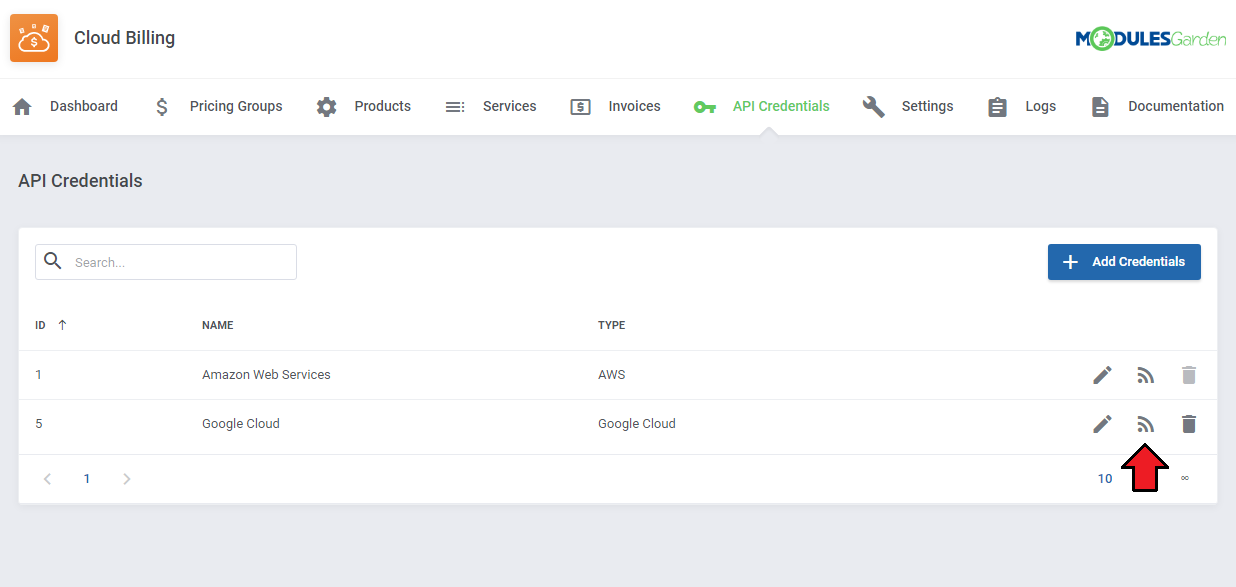The width and height of the screenshot is (1236, 587).
Task: Switch to Pricing Groups tab
Action: pyautogui.click(x=218, y=106)
